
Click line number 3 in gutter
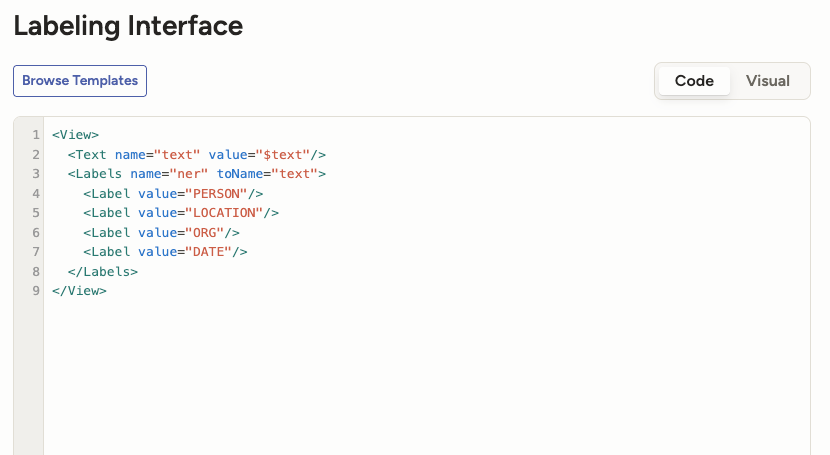tap(35, 174)
